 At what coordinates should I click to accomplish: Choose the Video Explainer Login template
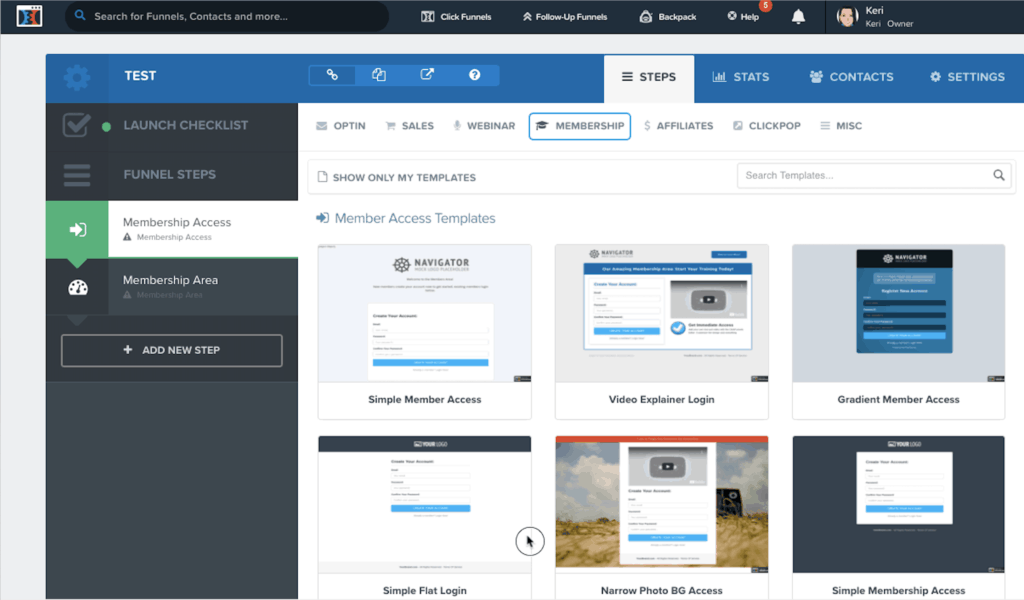(661, 330)
